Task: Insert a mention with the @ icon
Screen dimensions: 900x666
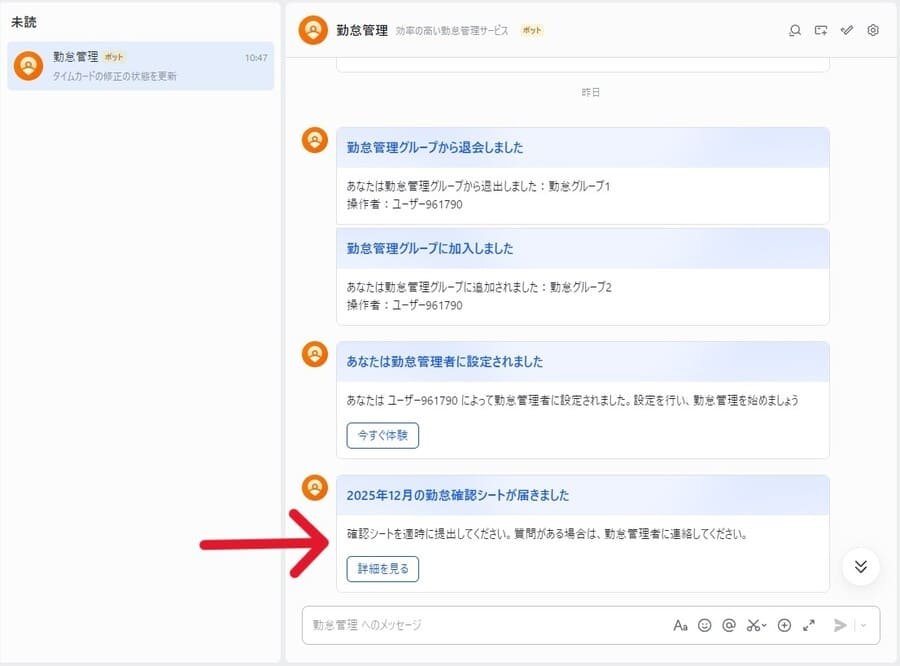Action: [x=731, y=625]
